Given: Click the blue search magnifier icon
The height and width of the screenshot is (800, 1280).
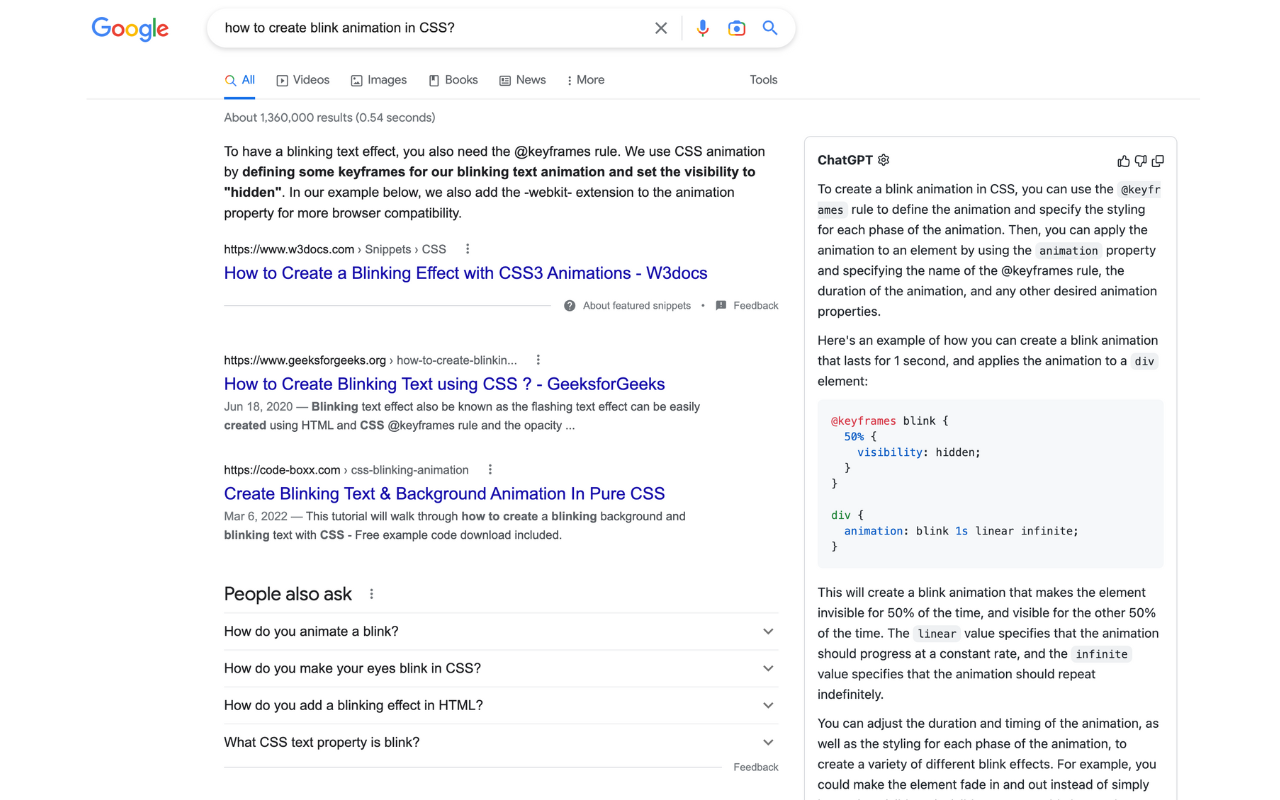Looking at the screenshot, I should click(x=770, y=28).
